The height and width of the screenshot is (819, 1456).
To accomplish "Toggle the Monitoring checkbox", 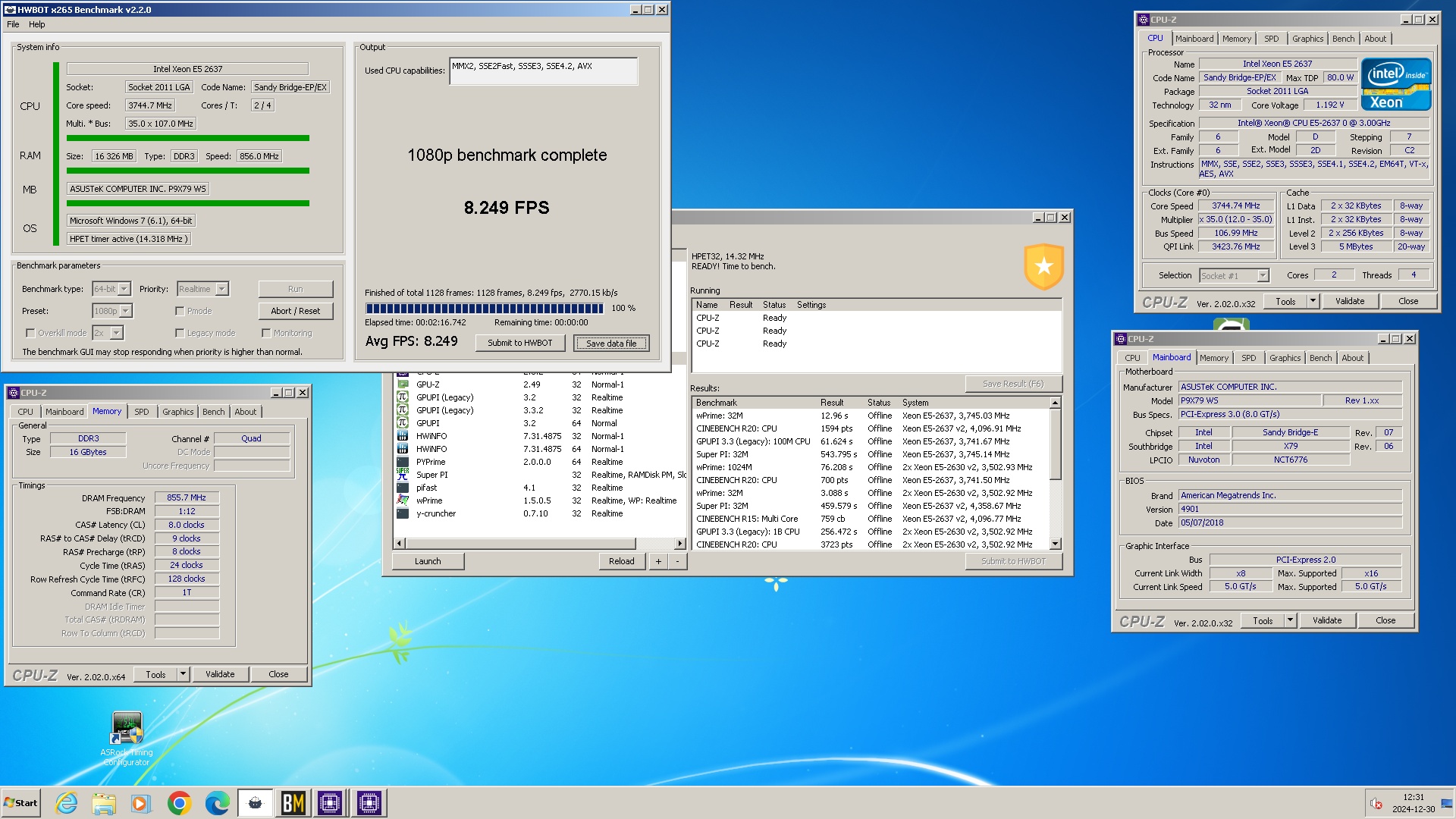I will point(266,333).
